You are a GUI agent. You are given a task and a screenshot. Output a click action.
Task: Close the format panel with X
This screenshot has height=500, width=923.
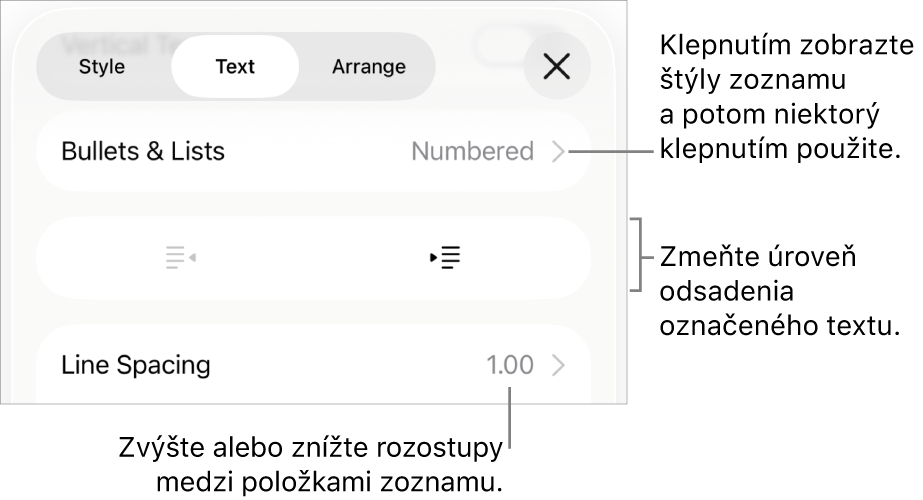tap(556, 67)
